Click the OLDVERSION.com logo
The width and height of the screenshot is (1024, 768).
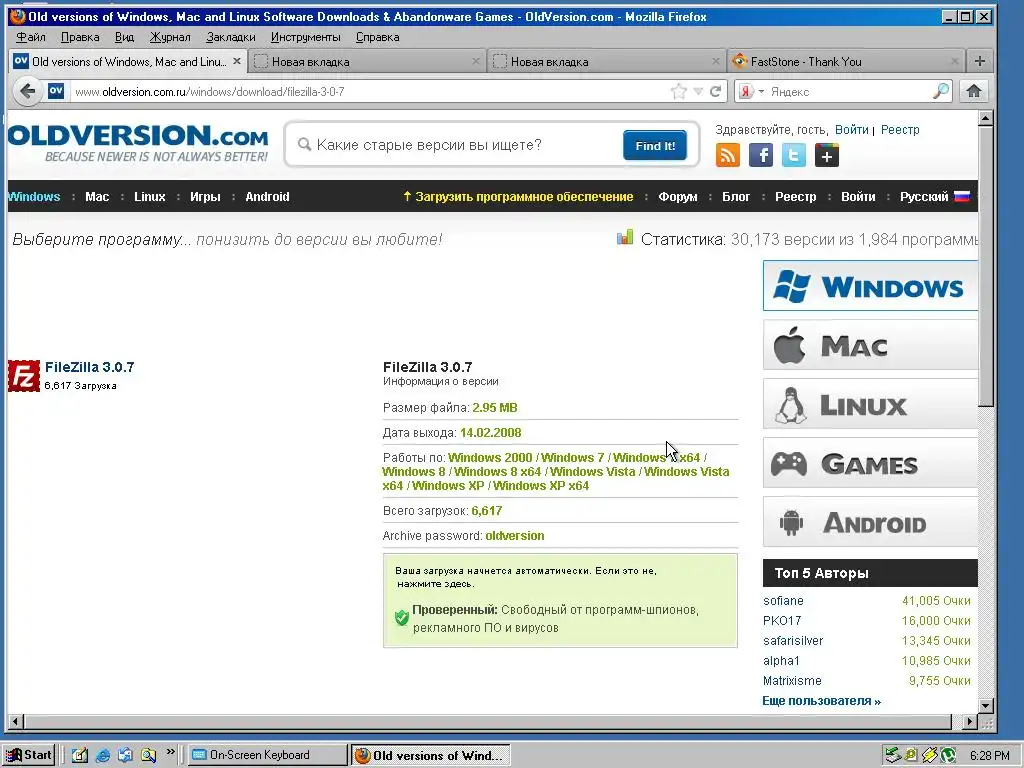click(138, 143)
